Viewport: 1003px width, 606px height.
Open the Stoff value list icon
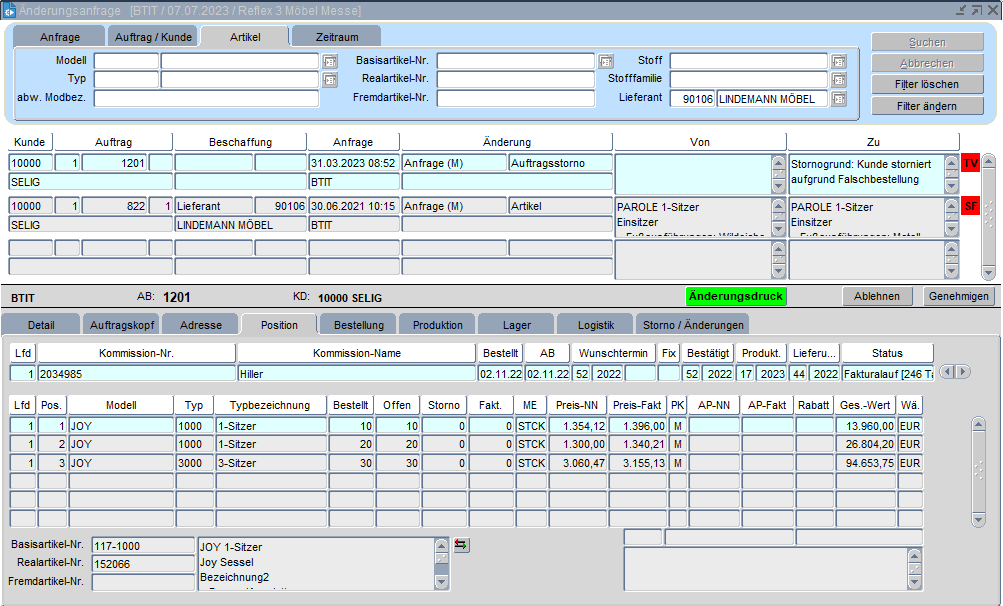pos(838,61)
